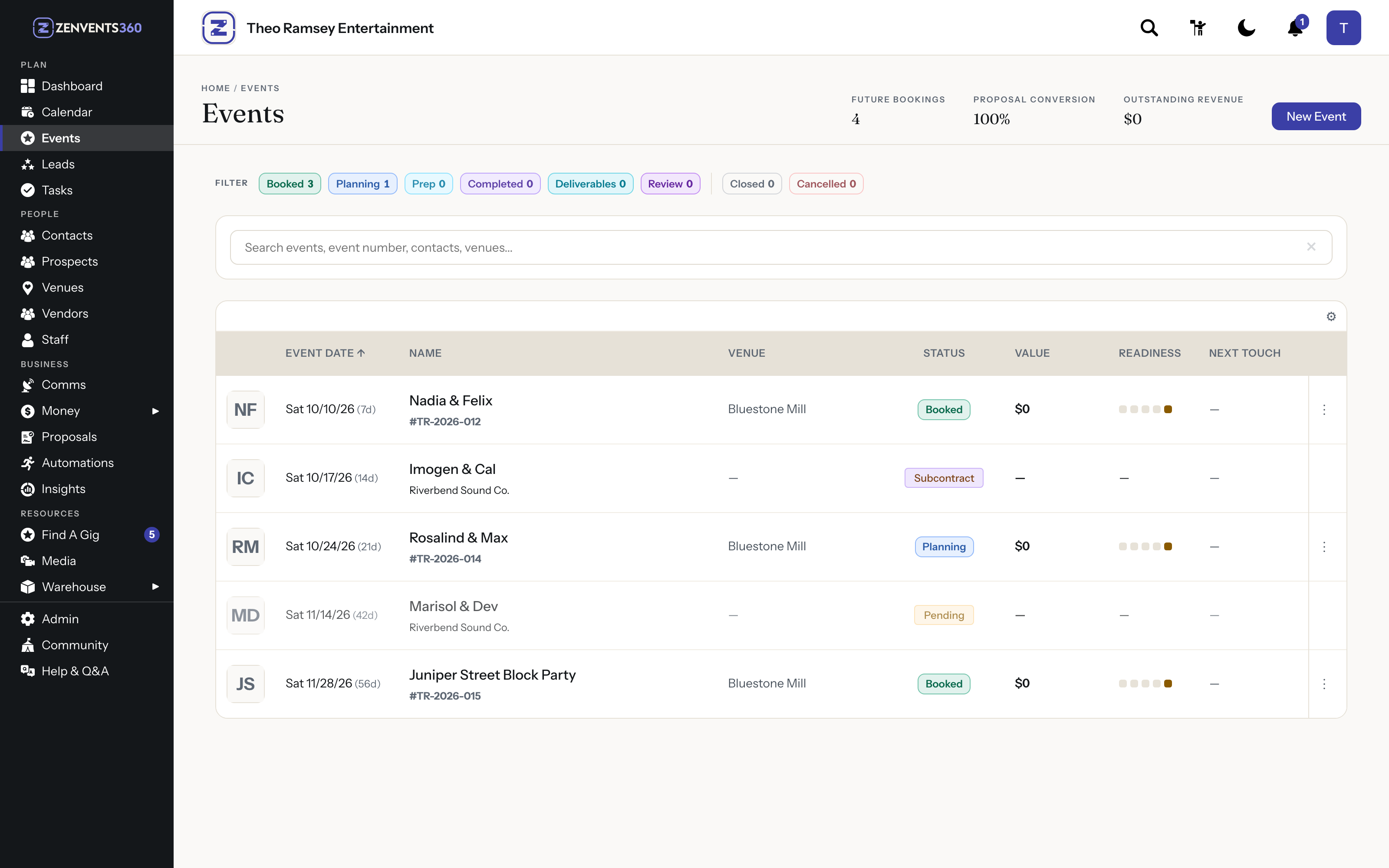Expand the Warehouse submenu arrow
Image resolution: width=1389 pixels, height=868 pixels.
pyautogui.click(x=155, y=587)
